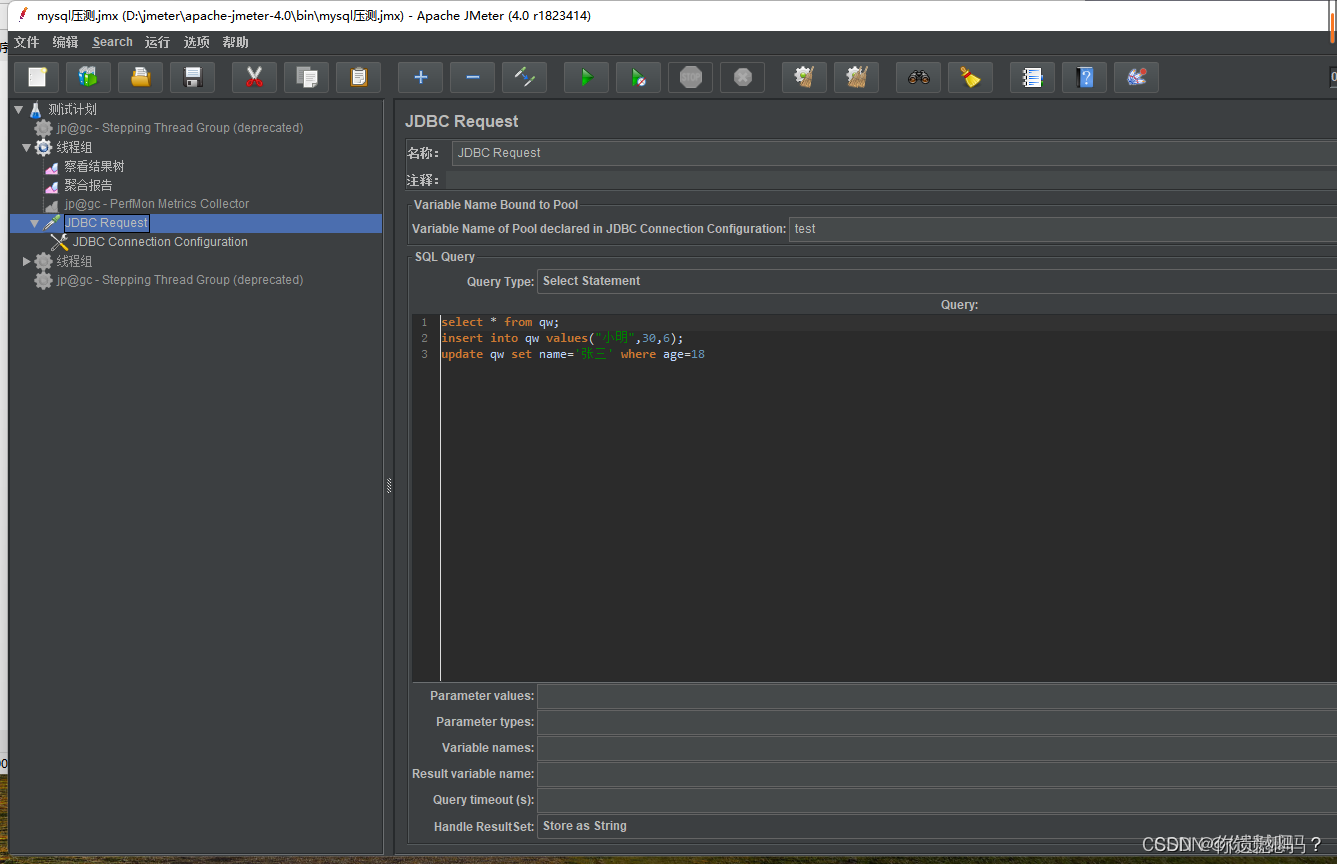This screenshot has height=864, width=1337.
Task: Click the 名称 name field
Action: coord(894,153)
